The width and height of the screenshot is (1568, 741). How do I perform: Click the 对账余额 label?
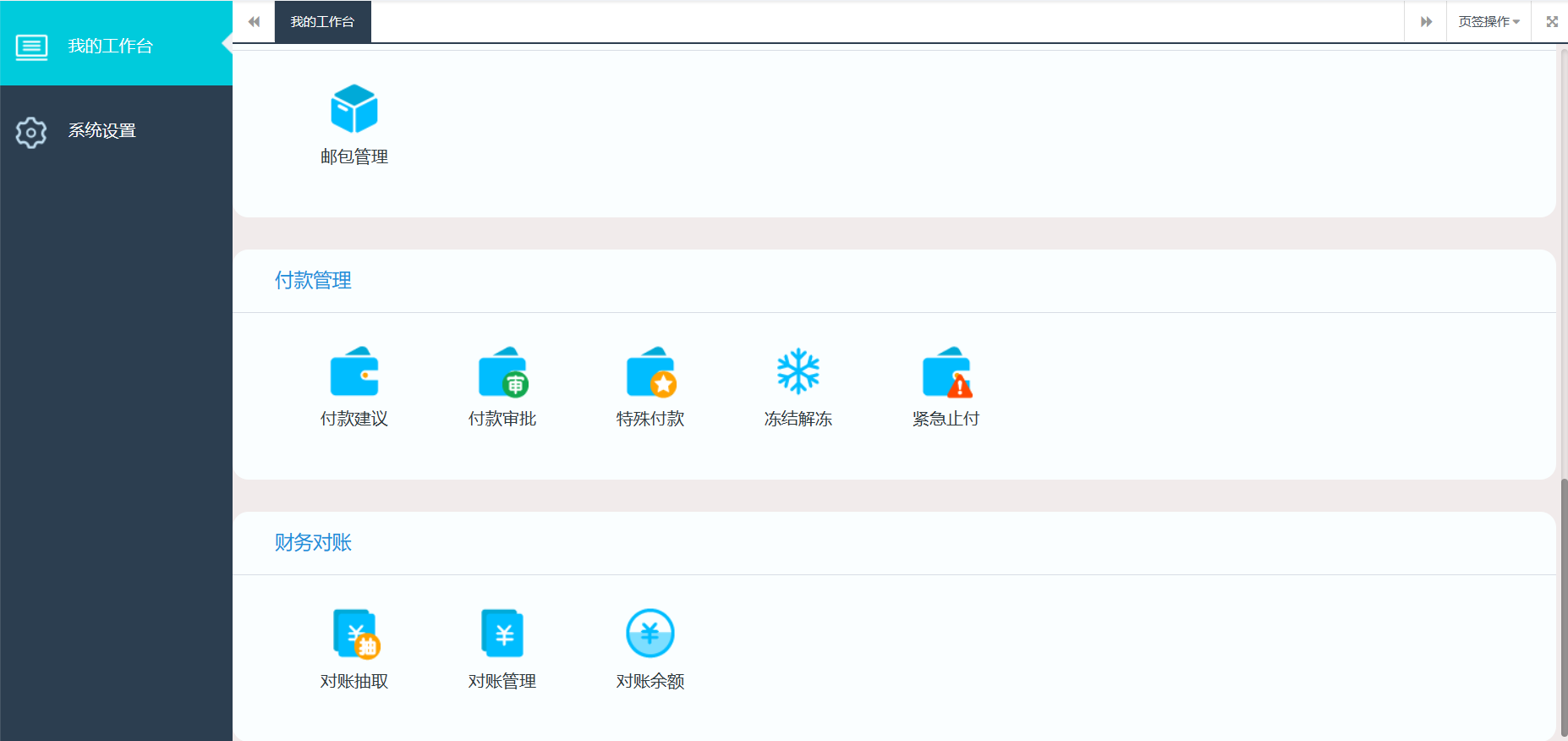(650, 682)
